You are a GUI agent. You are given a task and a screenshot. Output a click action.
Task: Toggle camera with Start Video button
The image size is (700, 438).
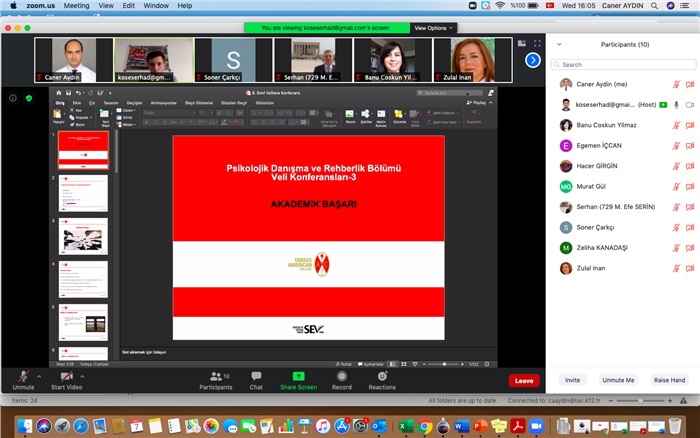coord(67,380)
